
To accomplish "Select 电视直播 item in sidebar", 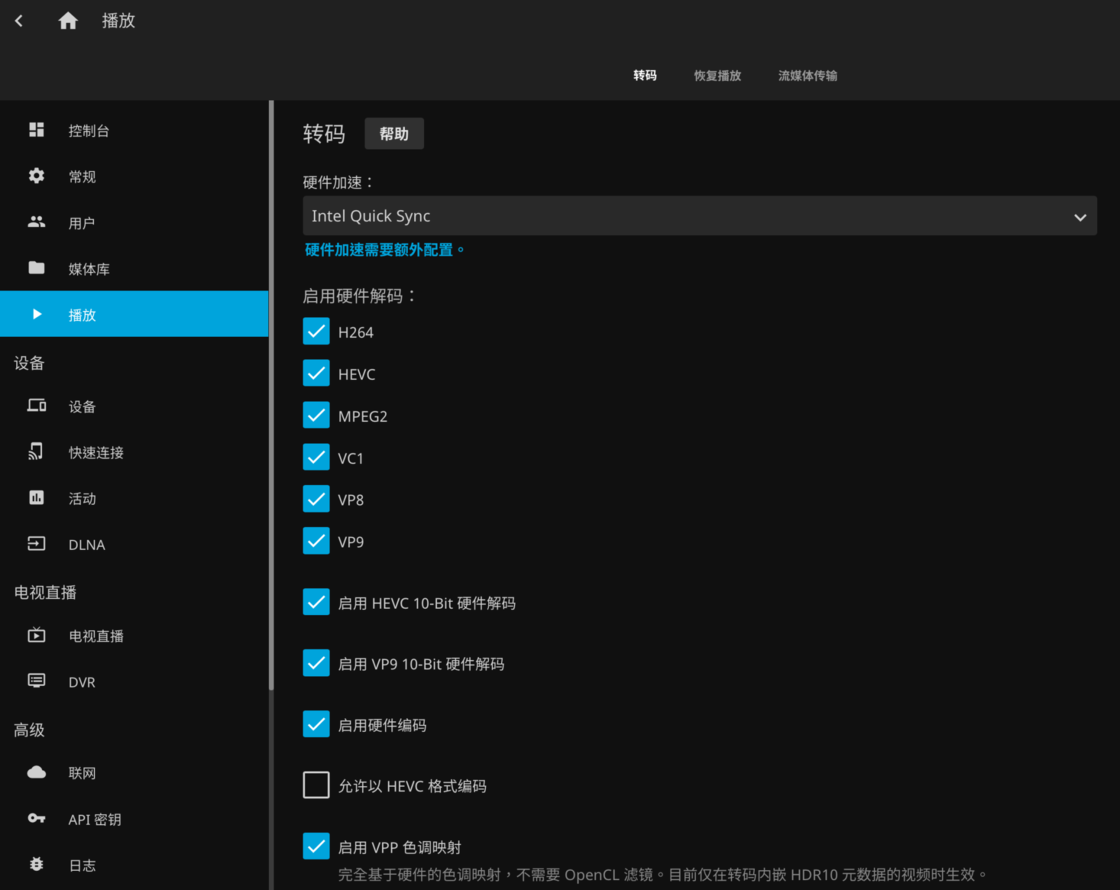I will tap(96, 636).
